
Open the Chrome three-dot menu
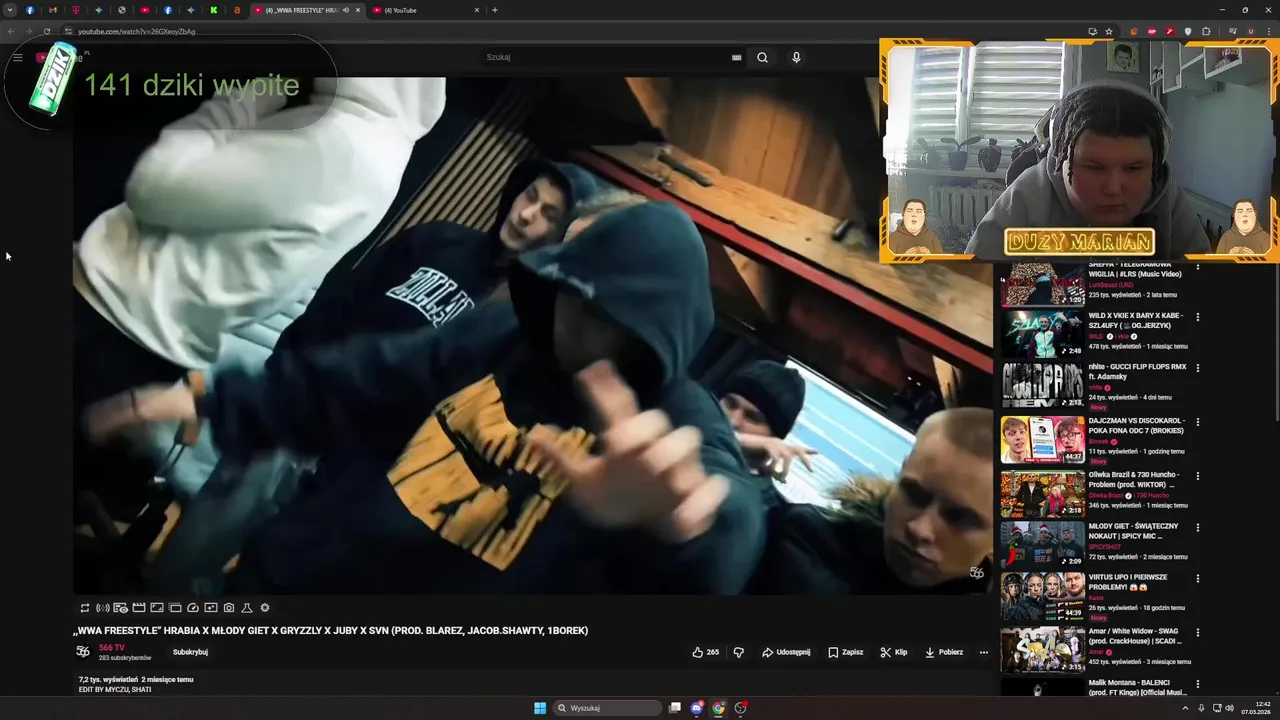pyautogui.click(x=1268, y=31)
